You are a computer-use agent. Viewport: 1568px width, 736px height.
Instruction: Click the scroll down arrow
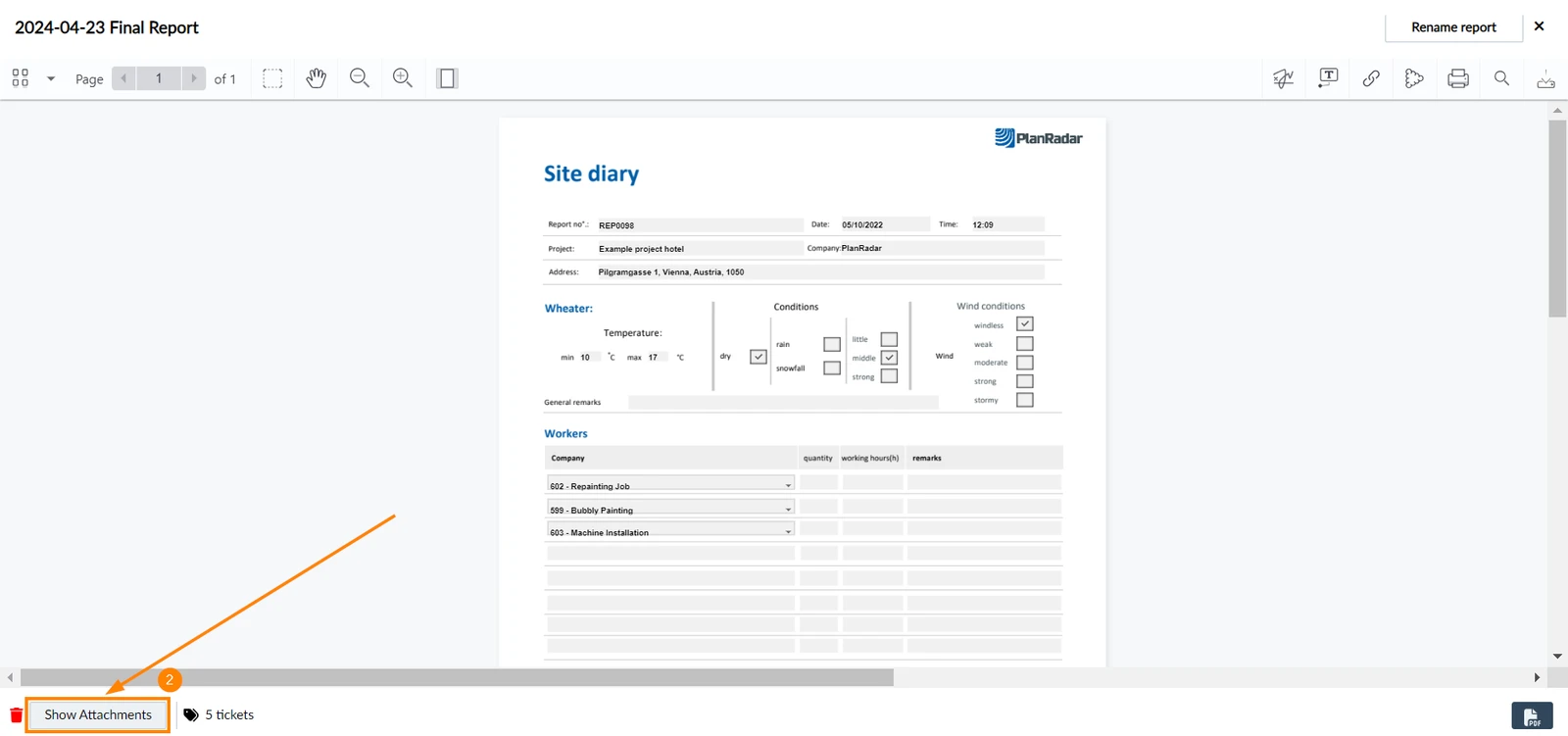click(x=1557, y=656)
